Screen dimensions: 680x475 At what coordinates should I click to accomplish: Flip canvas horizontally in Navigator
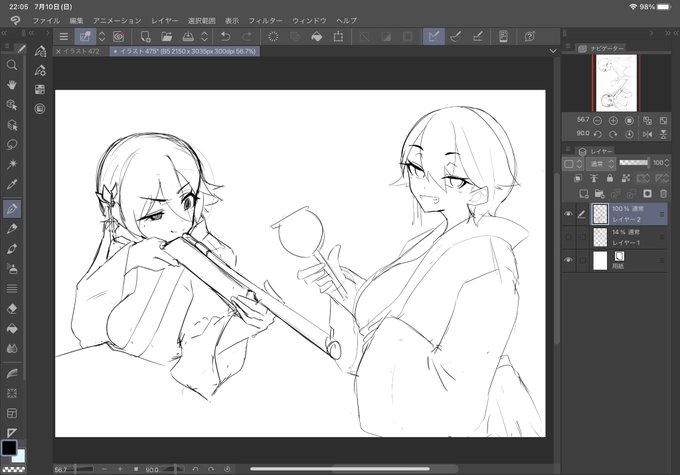(647, 134)
